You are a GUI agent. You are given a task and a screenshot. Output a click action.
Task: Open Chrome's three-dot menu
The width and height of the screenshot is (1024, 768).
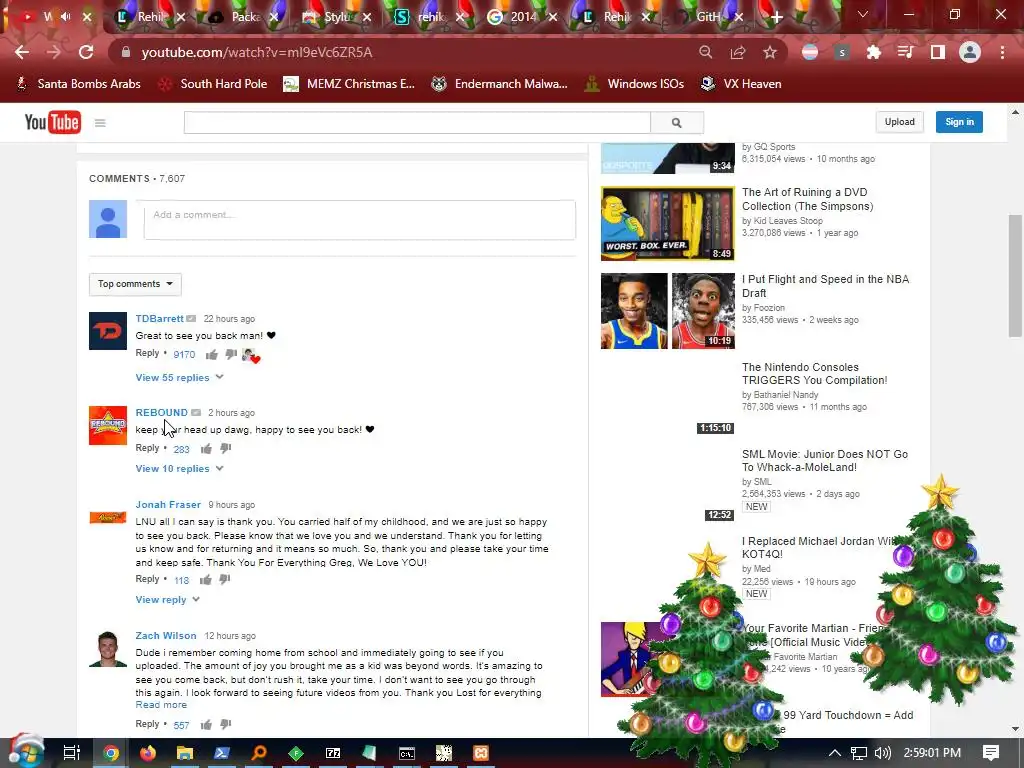(1002, 52)
